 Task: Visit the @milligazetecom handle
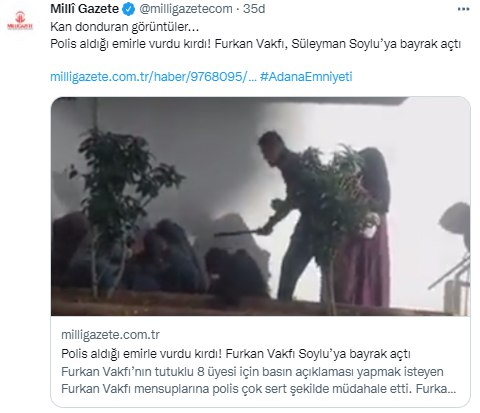[186, 9]
